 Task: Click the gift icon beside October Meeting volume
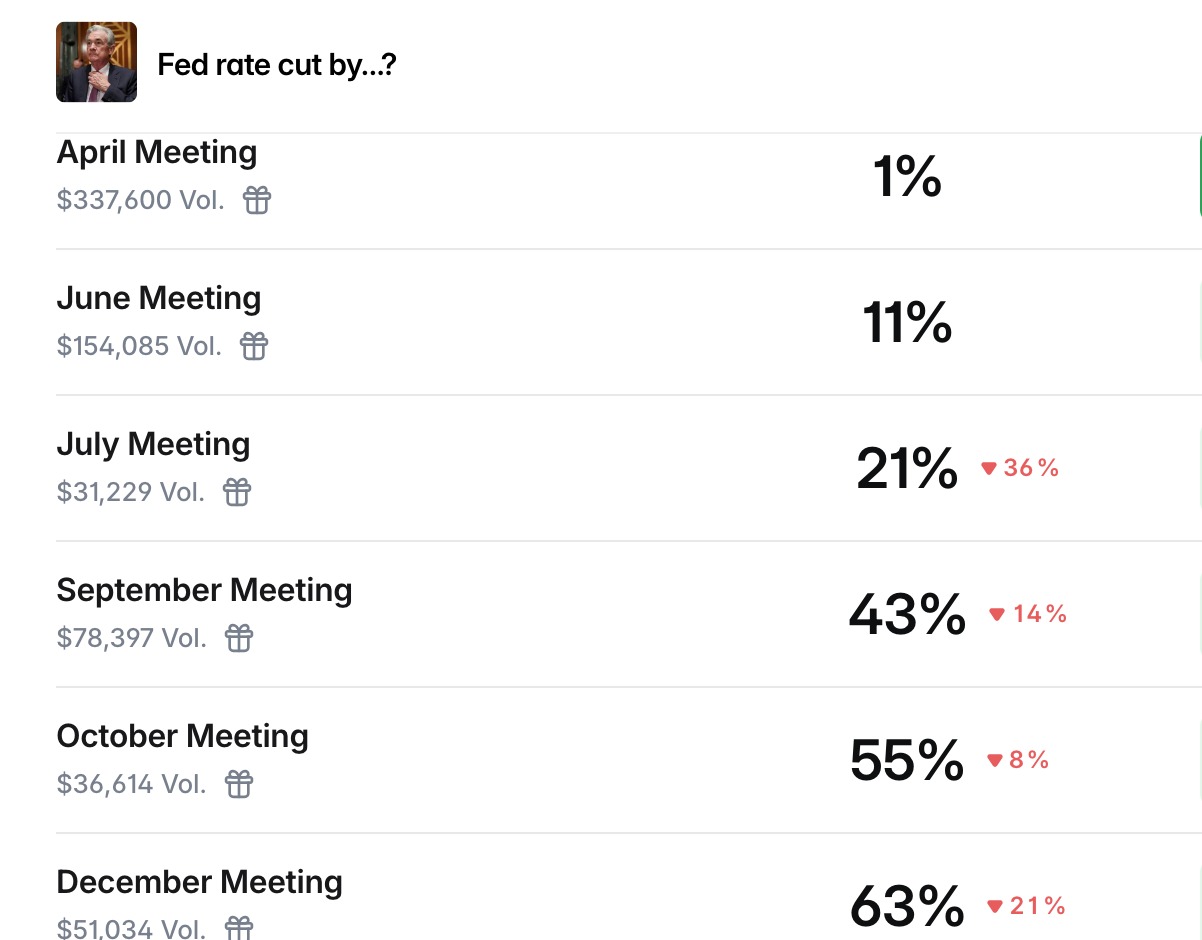(x=239, y=784)
